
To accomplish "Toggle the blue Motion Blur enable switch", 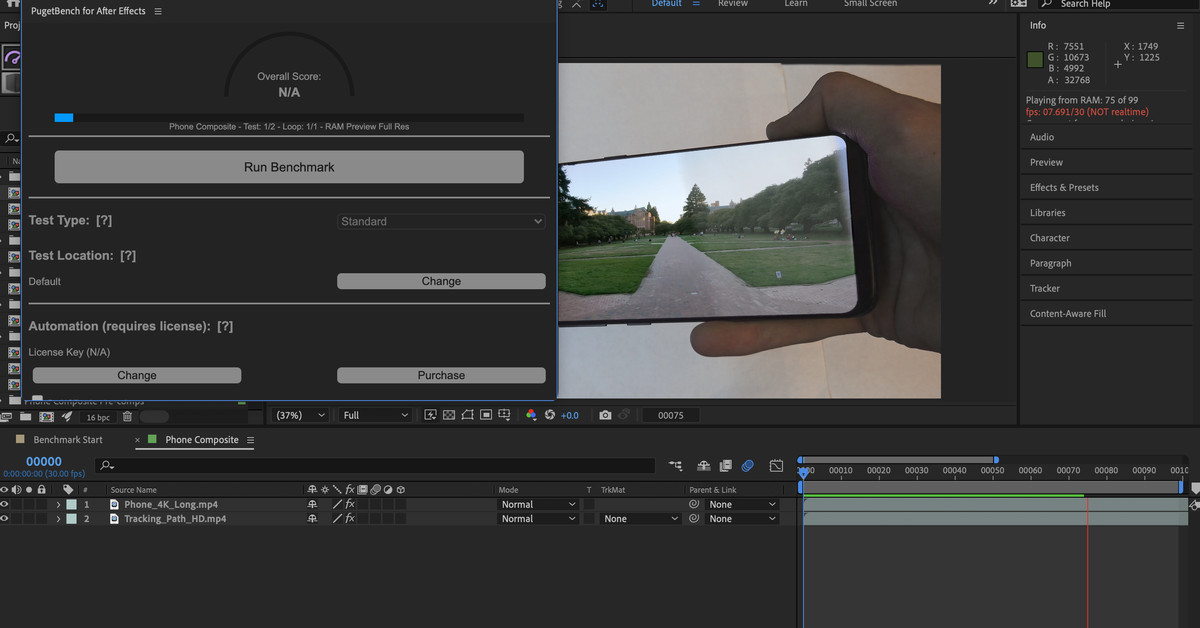I will click(x=747, y=466).
